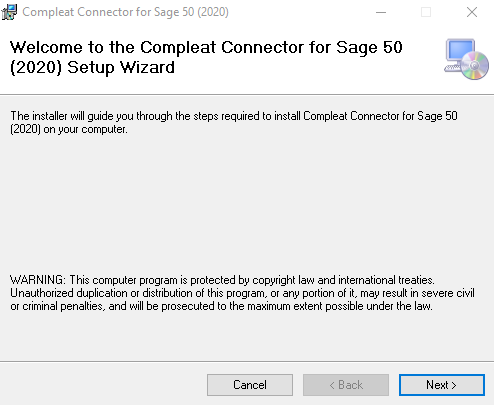Close the setup wizard with the X
Viewport: 494px width, 405px height.
(x=472, y=12)
